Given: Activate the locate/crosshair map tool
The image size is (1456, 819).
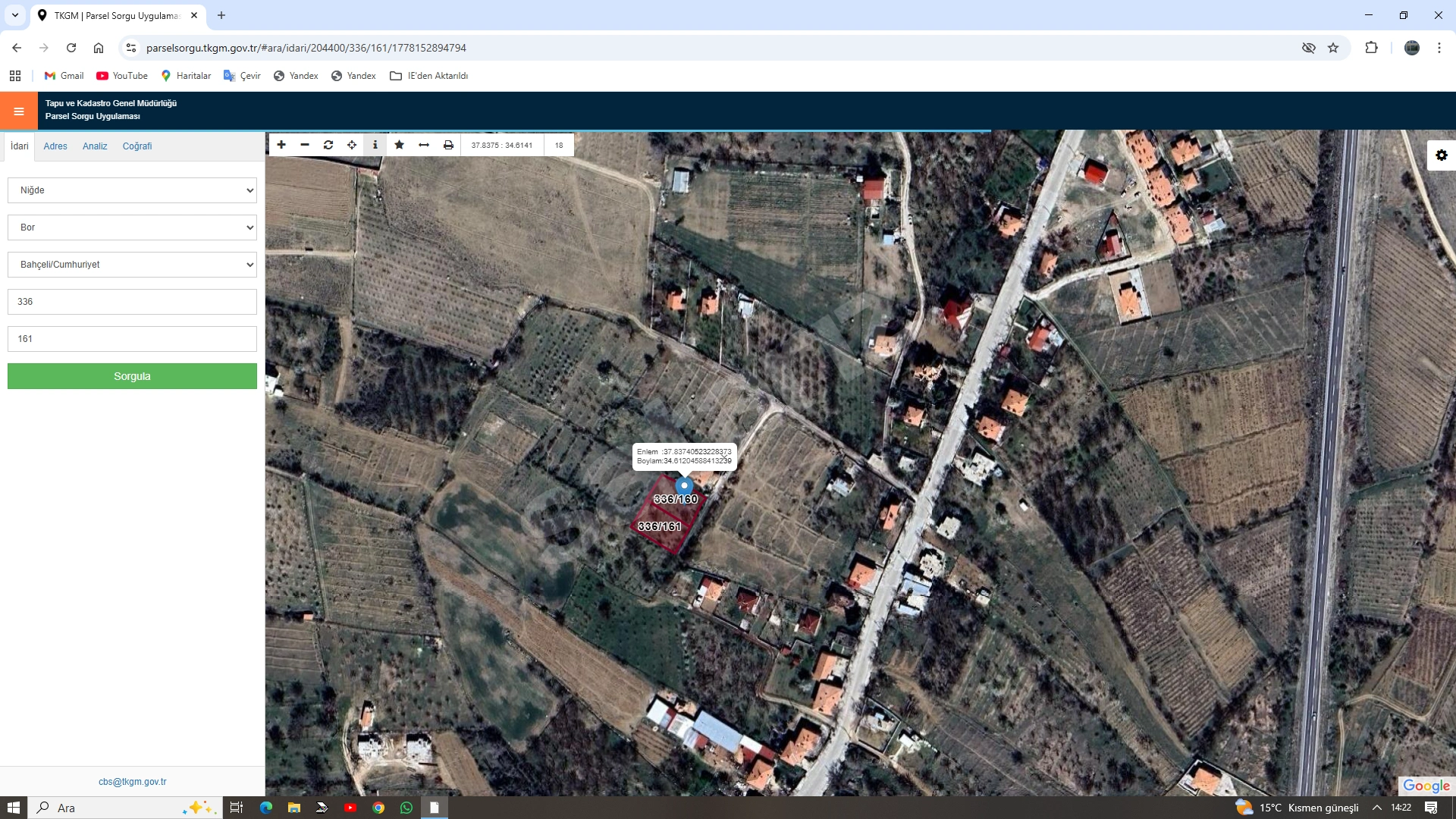Looking at the screenshot, I should (x=352, y=145).
